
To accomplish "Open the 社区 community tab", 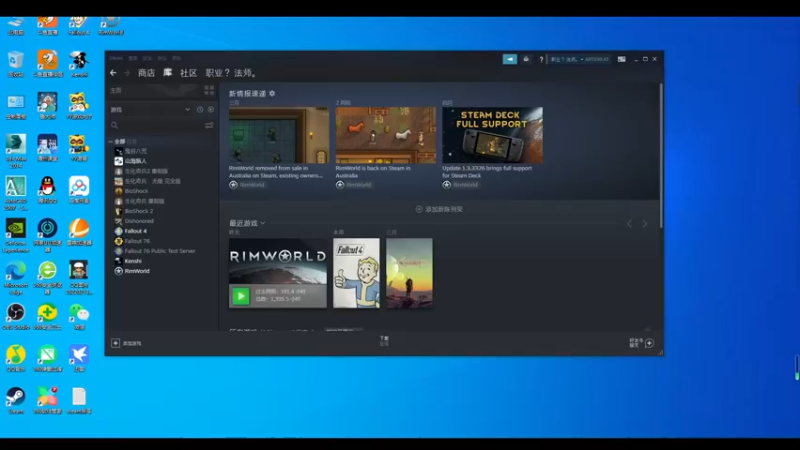I will pyautogui.click(x=188, y=73).
